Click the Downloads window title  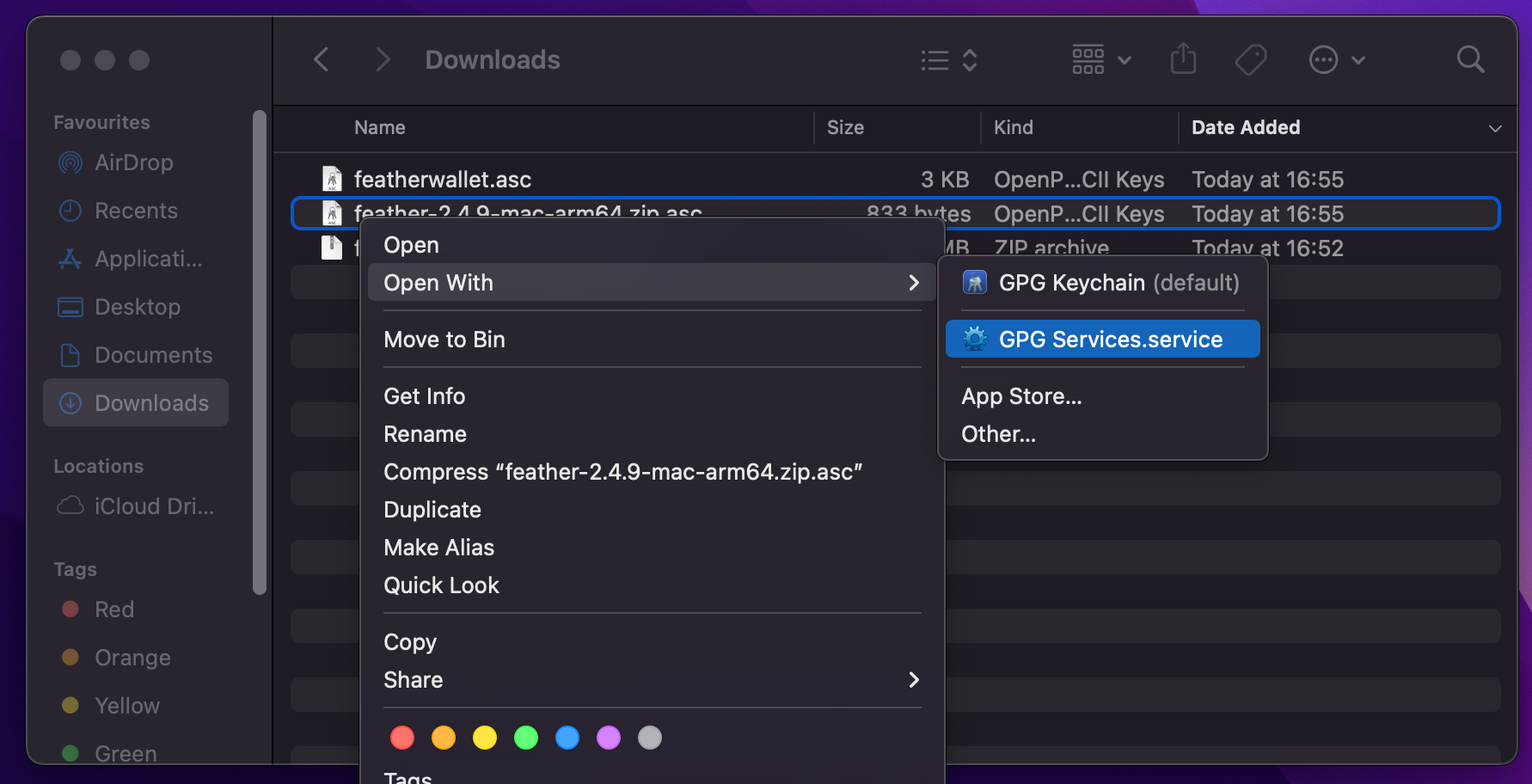pyautogui.click(x=493, y=59)
